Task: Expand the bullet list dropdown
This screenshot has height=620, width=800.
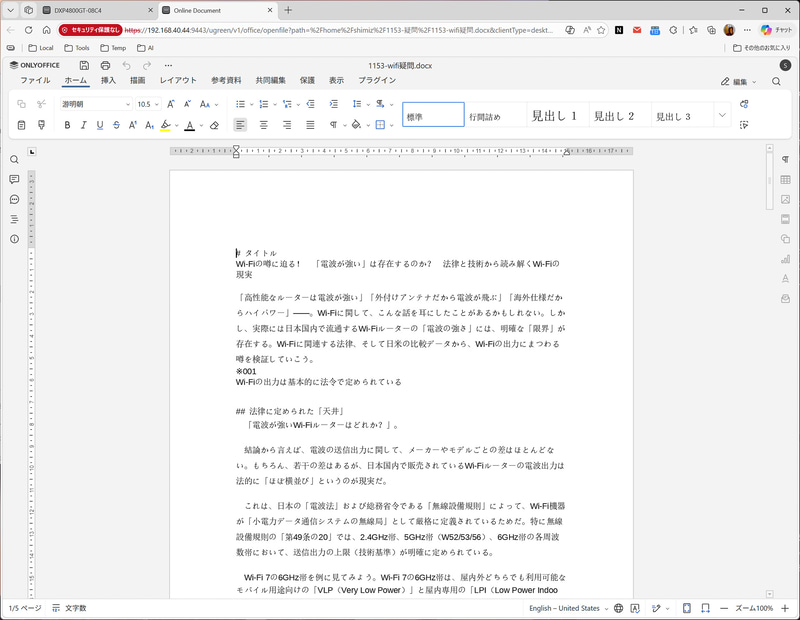Action: pyautogui.click(x=252, y=105)
